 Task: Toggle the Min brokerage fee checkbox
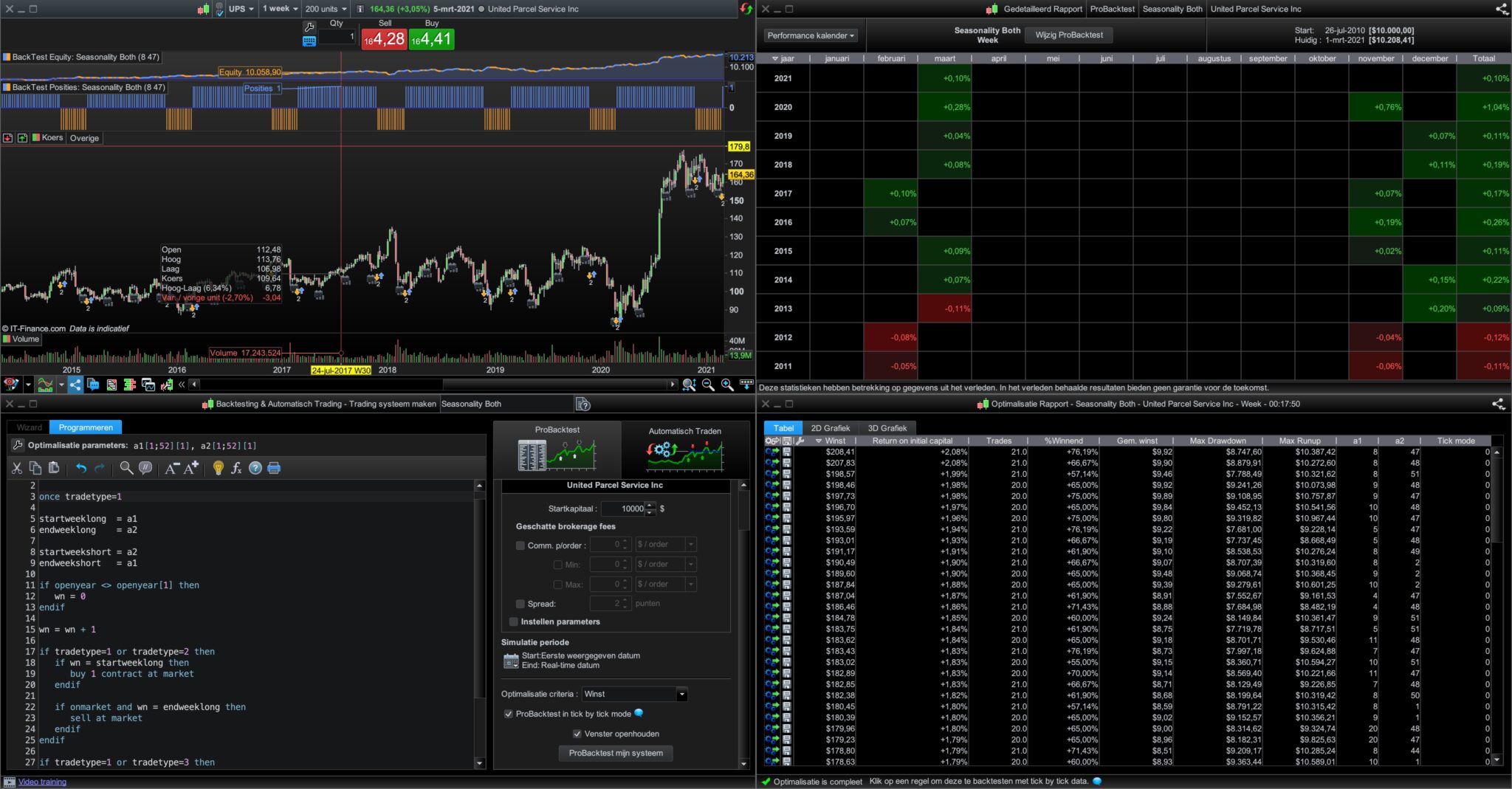pyautogui.click(x=558, y=565)
